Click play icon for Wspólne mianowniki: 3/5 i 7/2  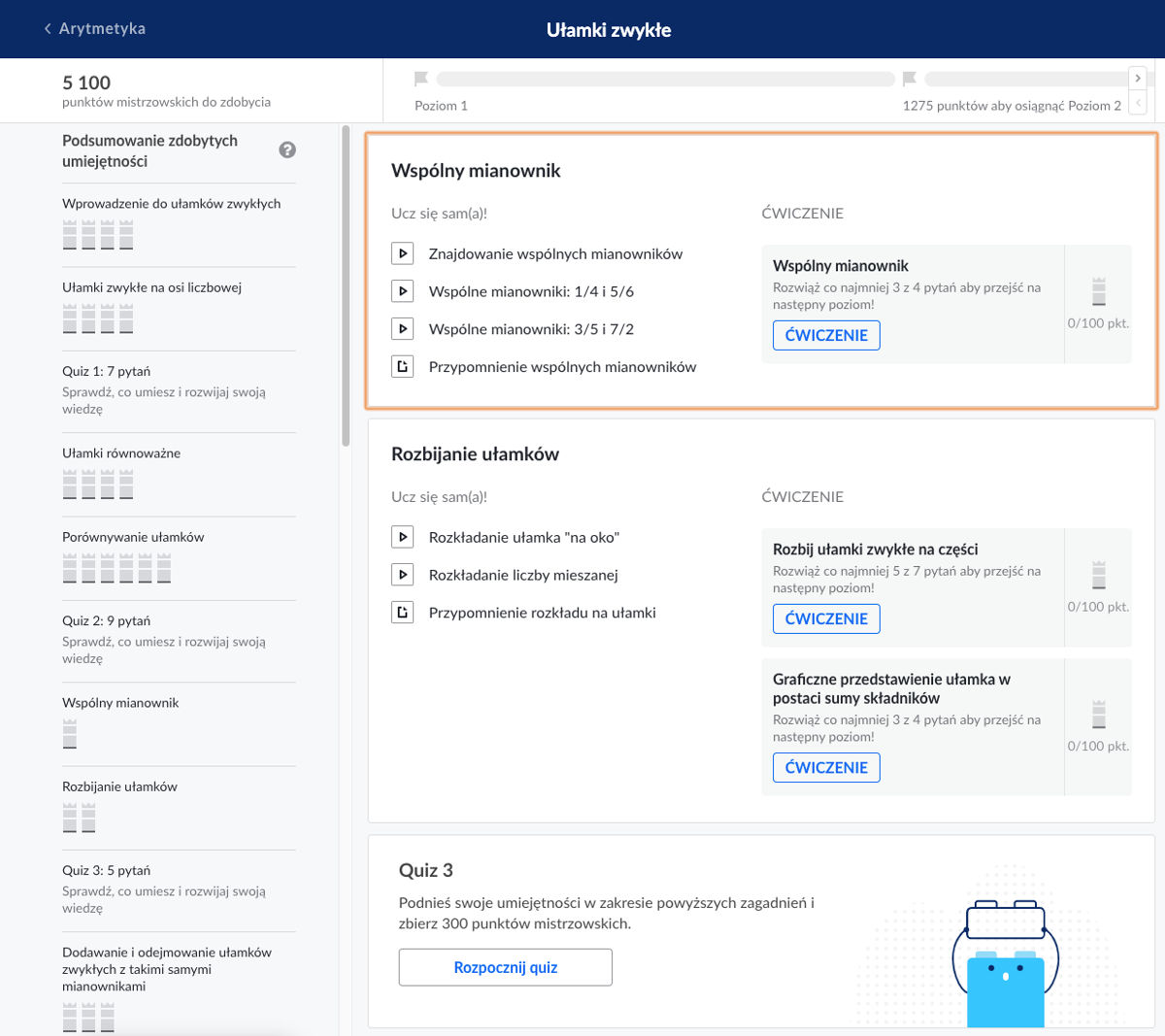pos(402,329)
